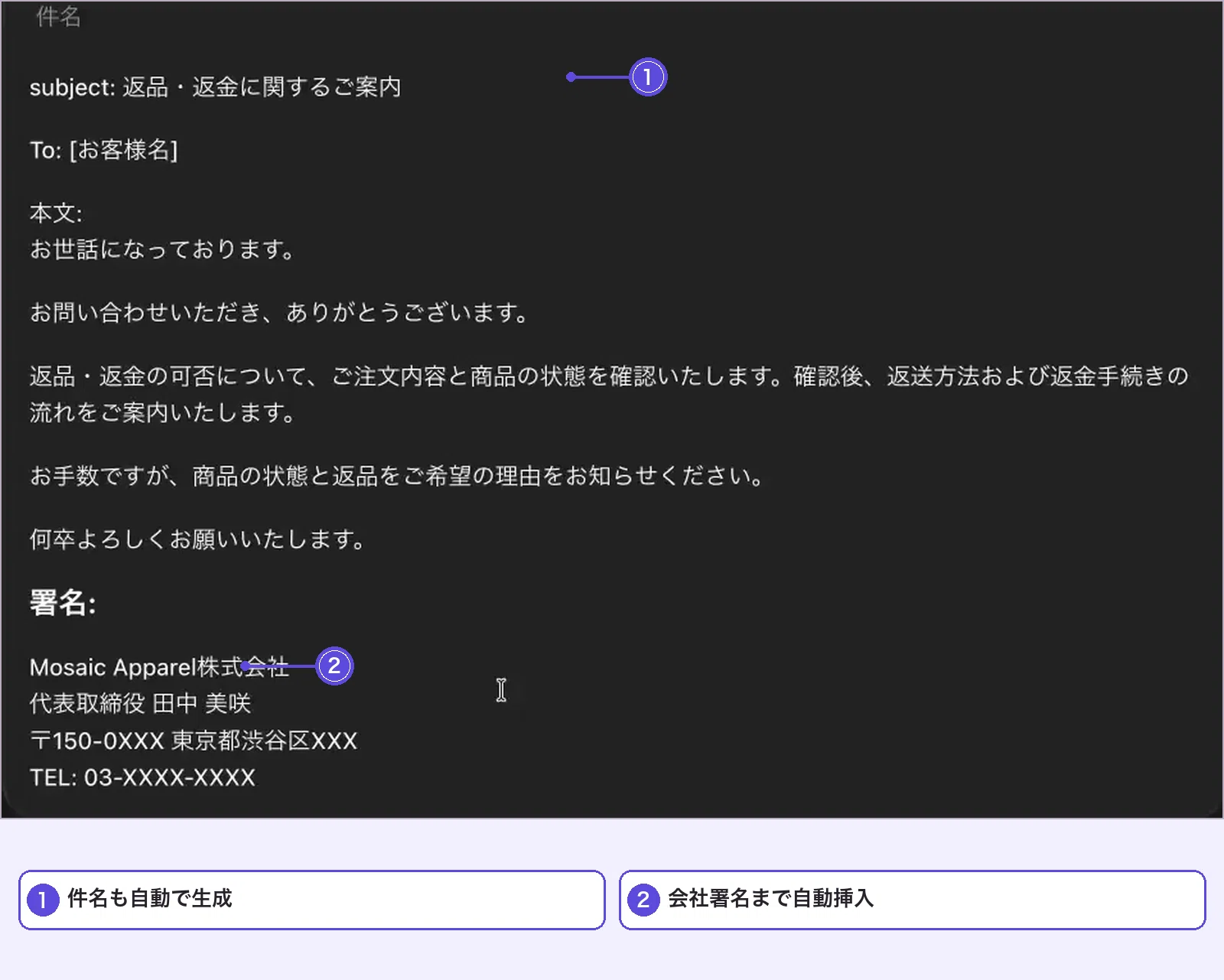Click the TEL: 03-XXXX-XXXX line
This screenshot has width=1224, height=980.
142,777
